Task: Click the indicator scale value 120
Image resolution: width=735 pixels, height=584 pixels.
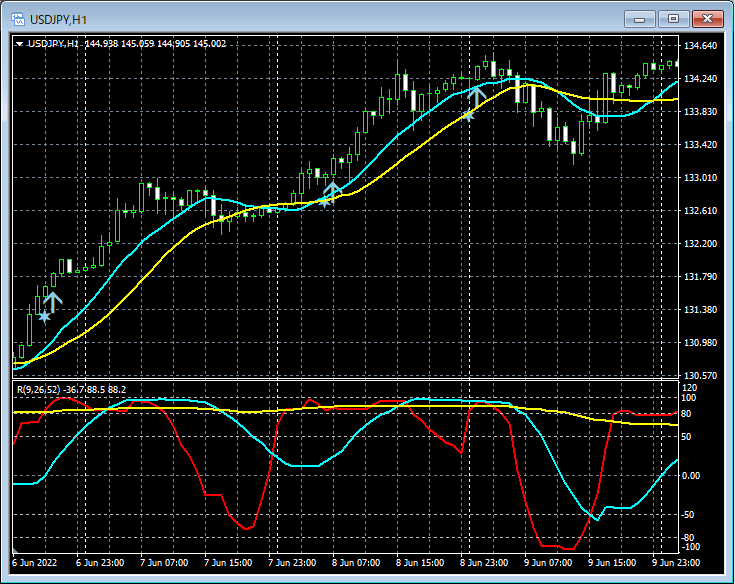Action: pyautogui.click(x=690, y=388)
